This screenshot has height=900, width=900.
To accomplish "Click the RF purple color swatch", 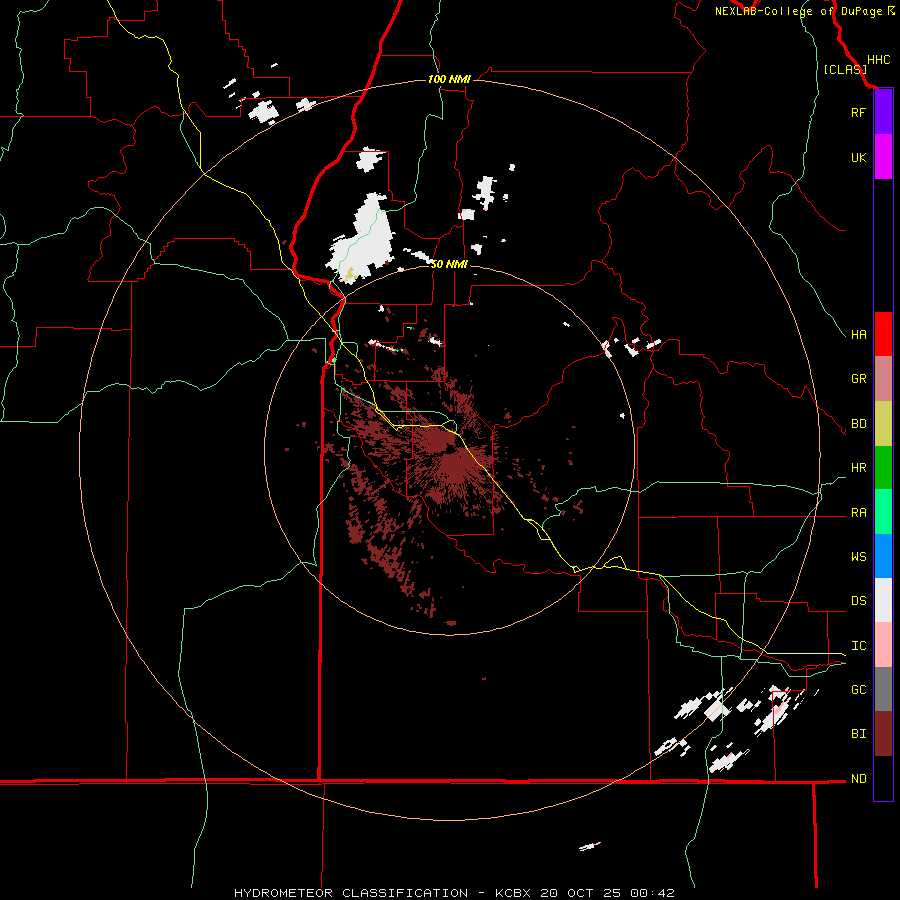I will 883,112.
